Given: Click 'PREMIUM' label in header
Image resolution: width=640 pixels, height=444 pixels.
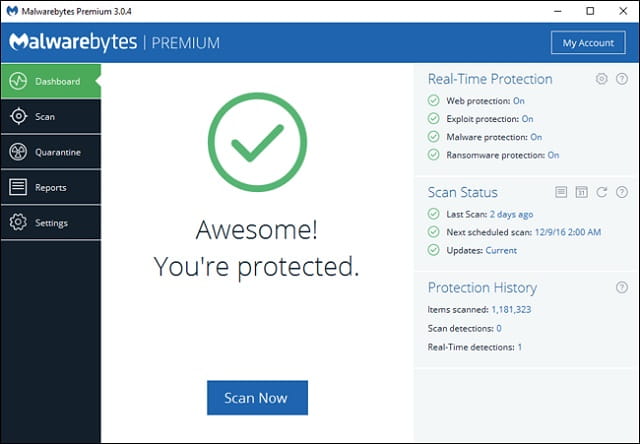Looking at the screenshot, I should point(186,43).
